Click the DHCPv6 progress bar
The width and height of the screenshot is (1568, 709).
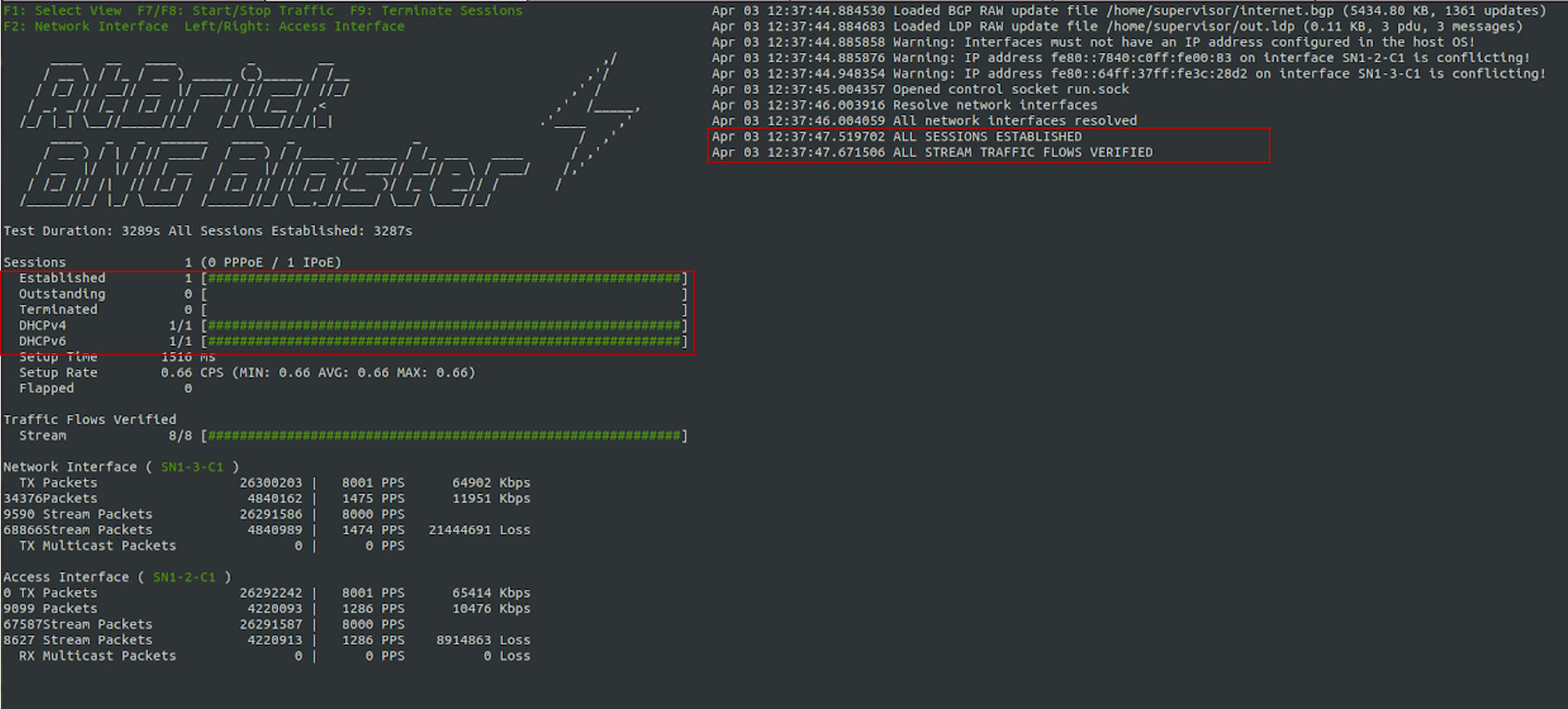pyautogui.click(x=444, y=341)
